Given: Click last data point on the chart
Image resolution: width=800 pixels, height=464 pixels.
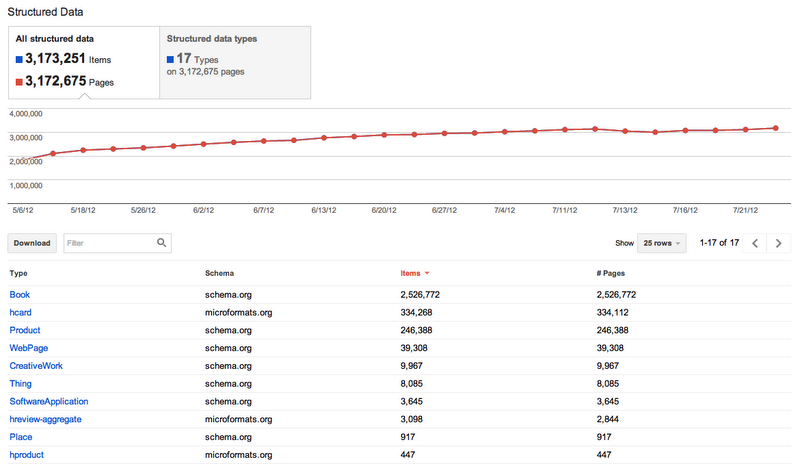Looking at the screenshot, I should (x=776, y=127).
